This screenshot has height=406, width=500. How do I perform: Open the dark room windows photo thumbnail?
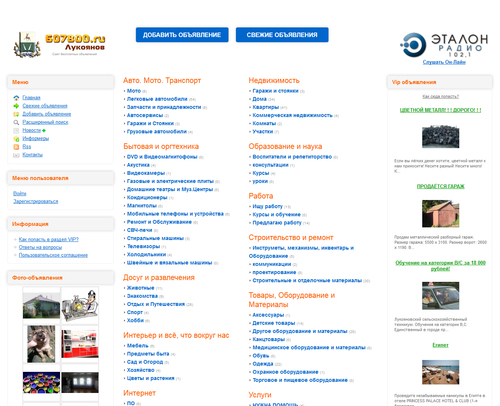80,383
